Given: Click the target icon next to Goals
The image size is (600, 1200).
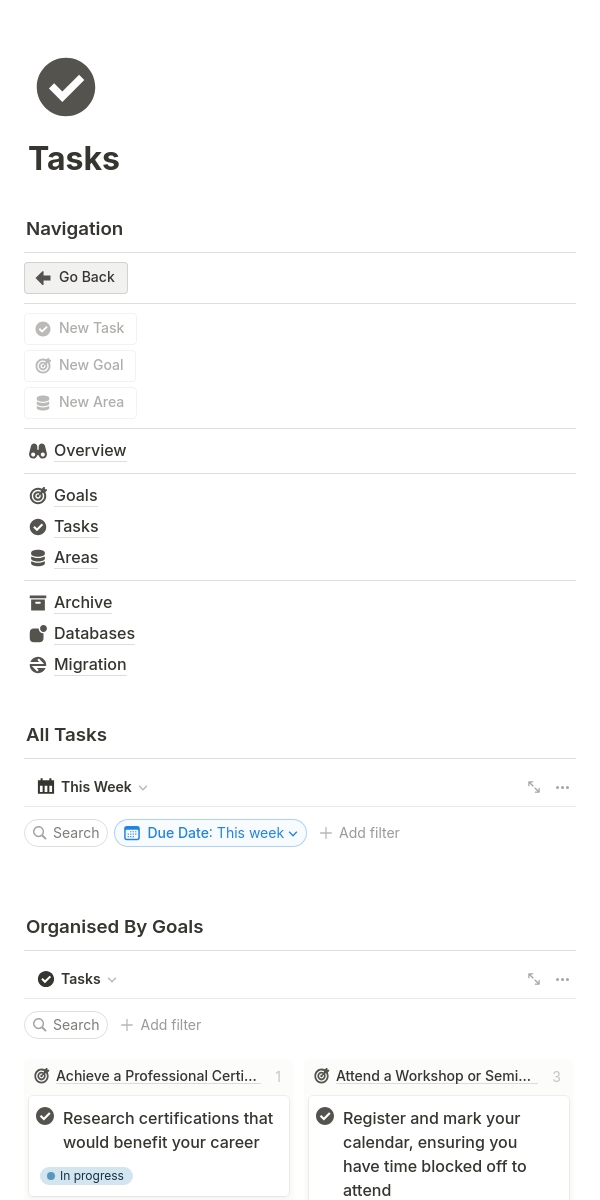Looking at the screenshot, I should pyautogui.click(x=38, y=496).
